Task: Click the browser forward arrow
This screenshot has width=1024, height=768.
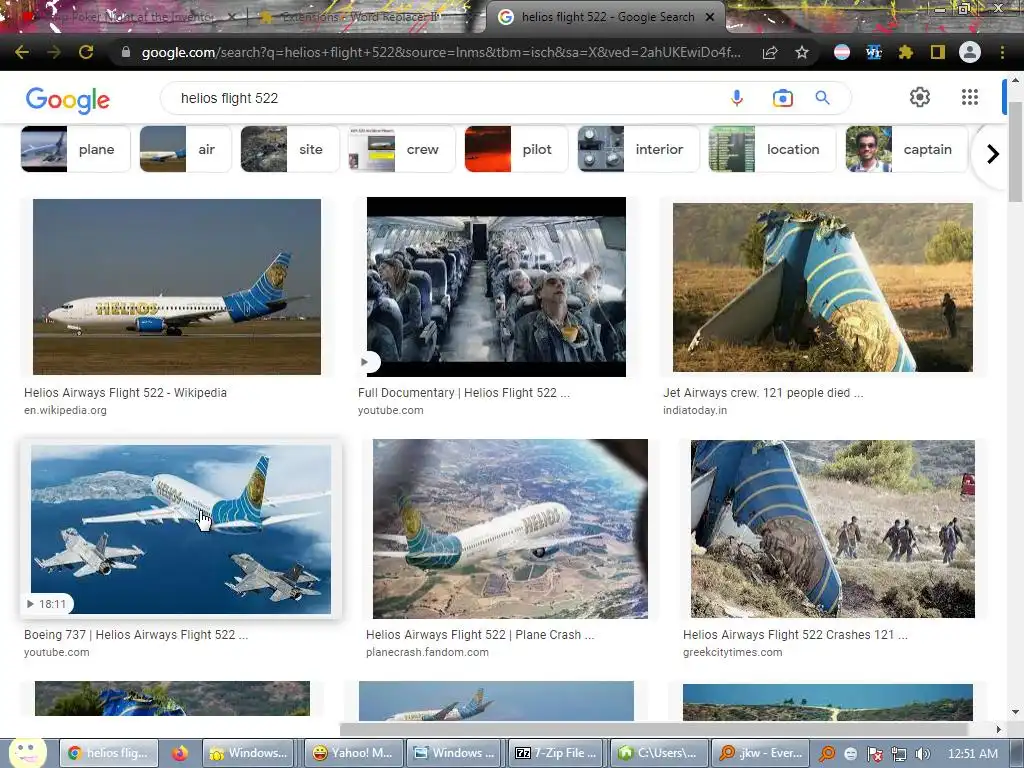Action: (54, 52)
